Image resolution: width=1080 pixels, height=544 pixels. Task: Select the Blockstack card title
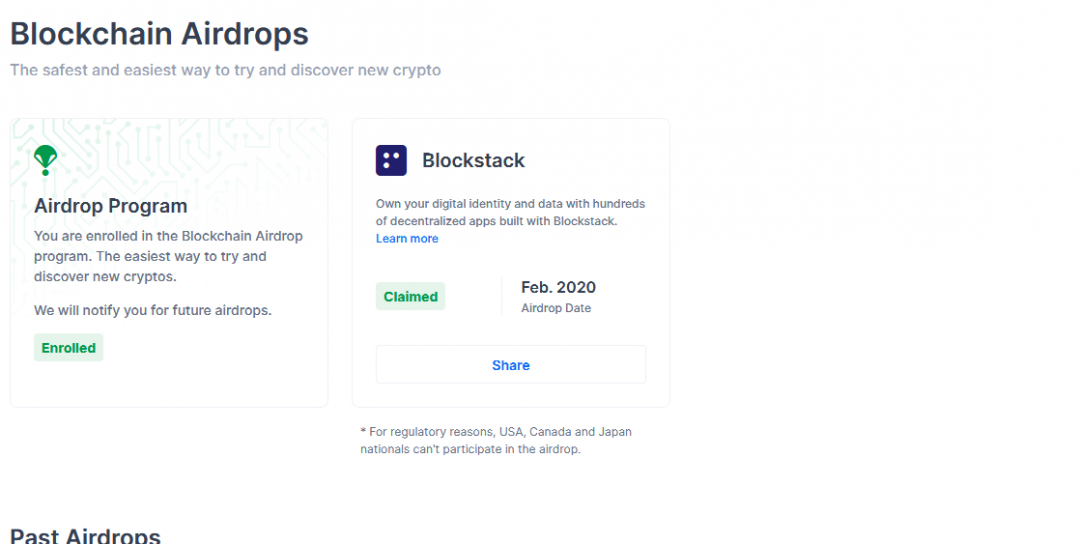(473, 160)
